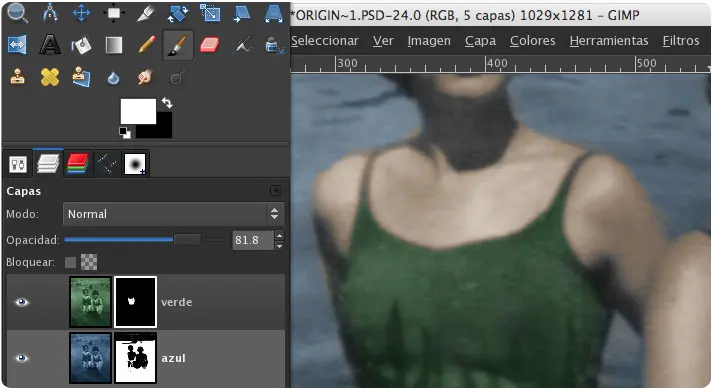Select the Paintbrush tool
This screenshot has width=714, height=390.
[x=178, y=45]
